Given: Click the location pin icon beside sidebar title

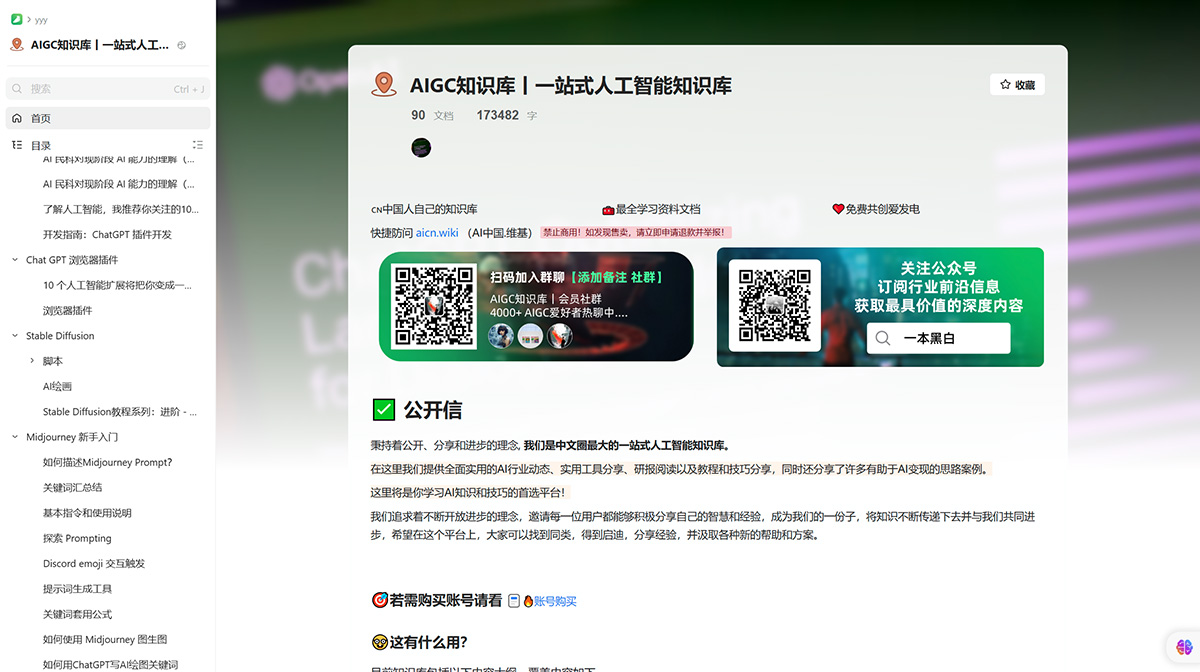Looking at the screenshot, I should [x=17, y=44].
